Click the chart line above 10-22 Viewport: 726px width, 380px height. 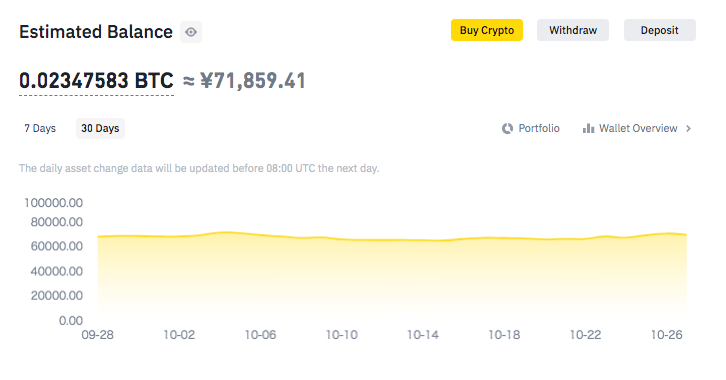point(585,239)
